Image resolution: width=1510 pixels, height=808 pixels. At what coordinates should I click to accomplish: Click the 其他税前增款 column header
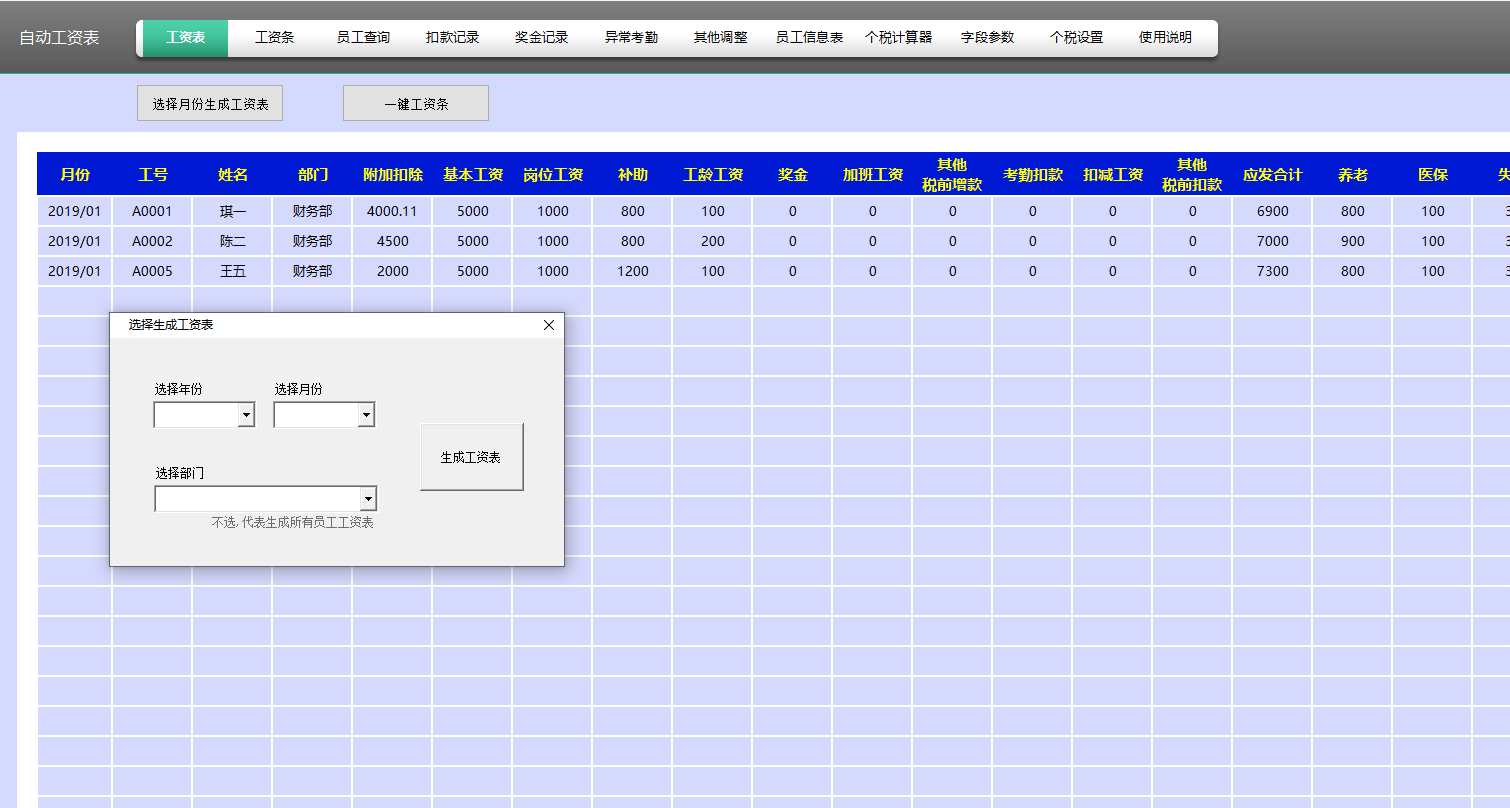coord(952,175)
